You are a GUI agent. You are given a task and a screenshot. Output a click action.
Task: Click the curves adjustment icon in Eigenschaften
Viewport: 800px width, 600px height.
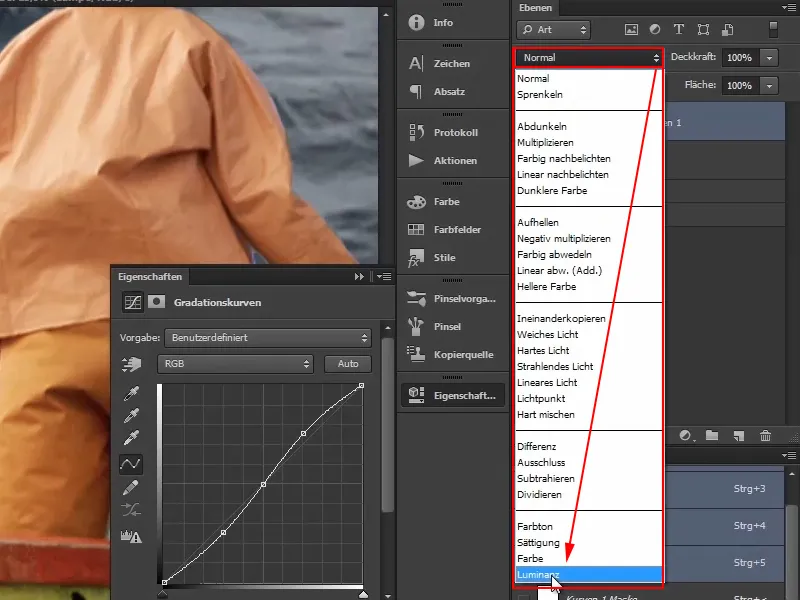tap(133, 302)
